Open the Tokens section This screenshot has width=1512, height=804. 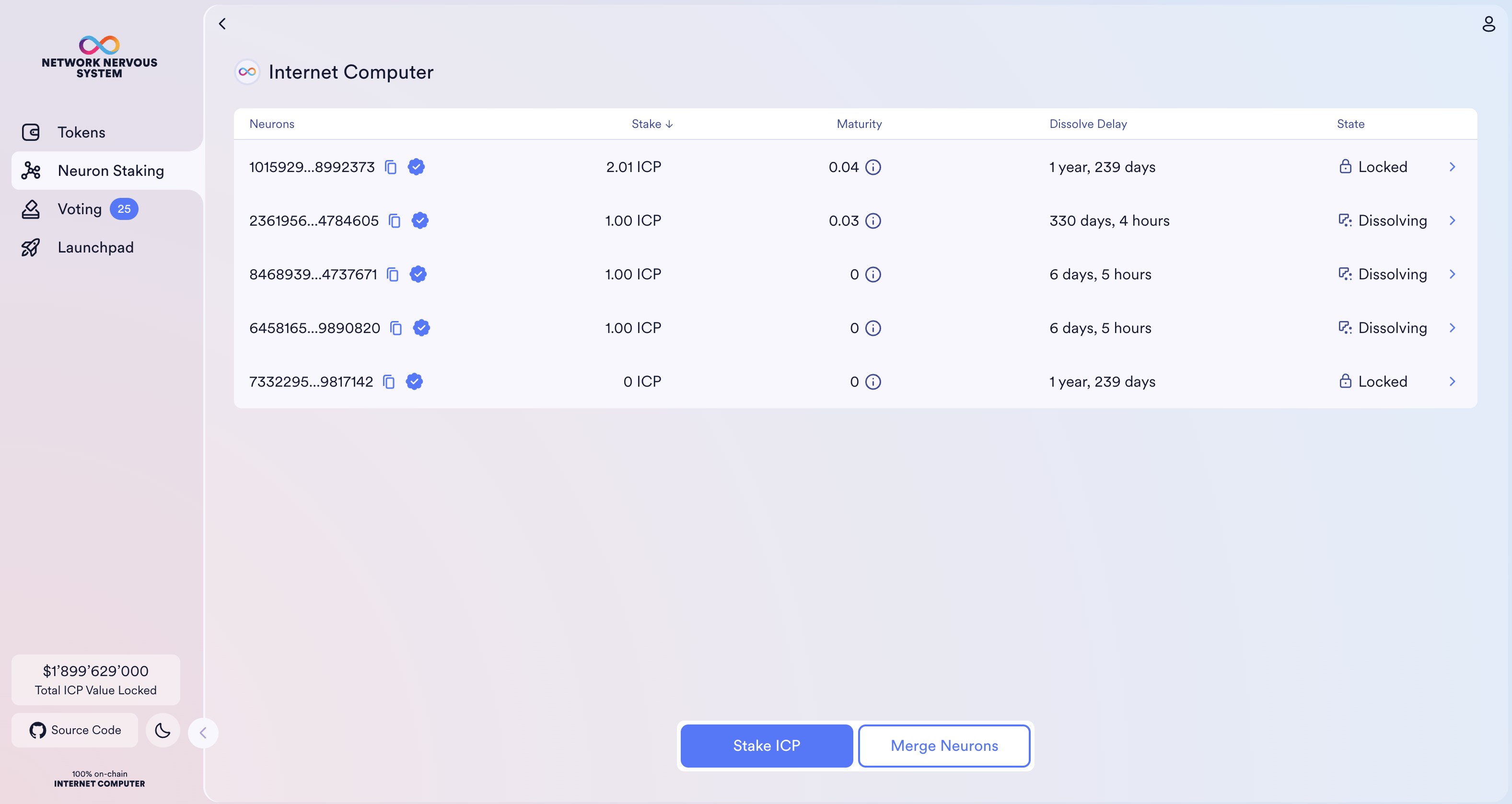coord(81,132)
